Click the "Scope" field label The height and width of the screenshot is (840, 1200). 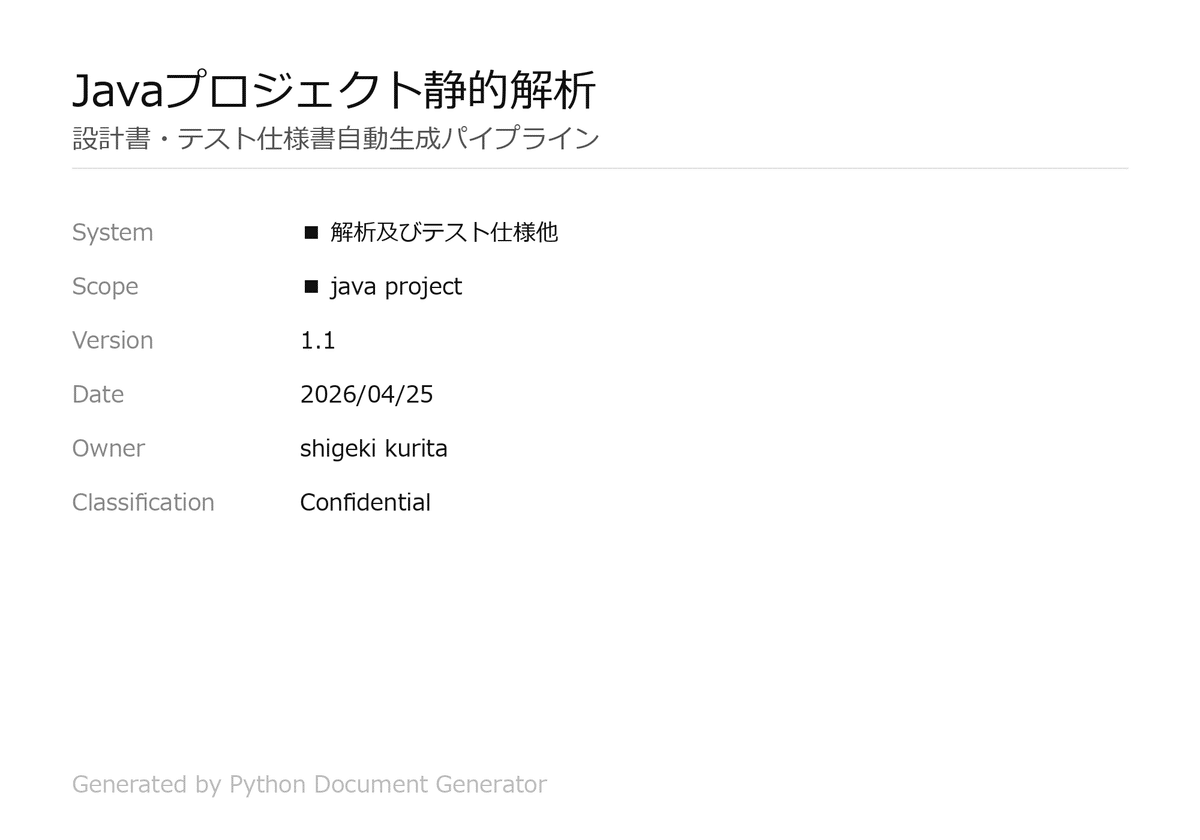(105, 287)
